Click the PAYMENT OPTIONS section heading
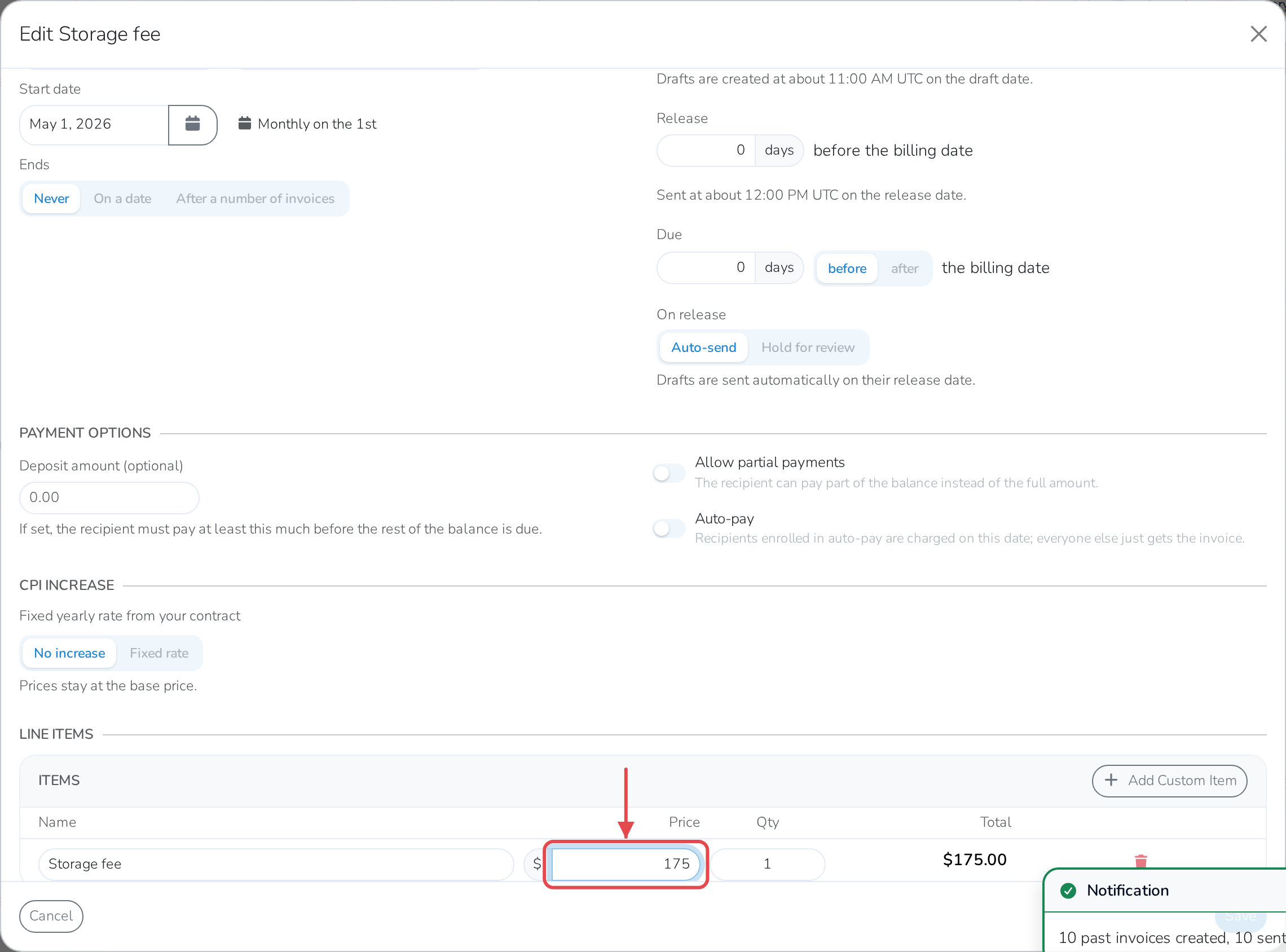This screenshot has width=1286, height=952. tap(85, 433)
